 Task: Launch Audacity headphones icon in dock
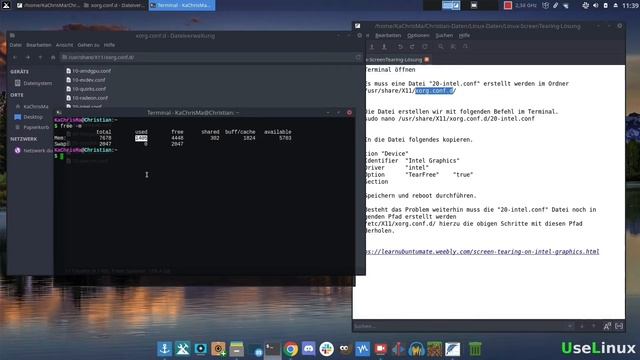416,349
